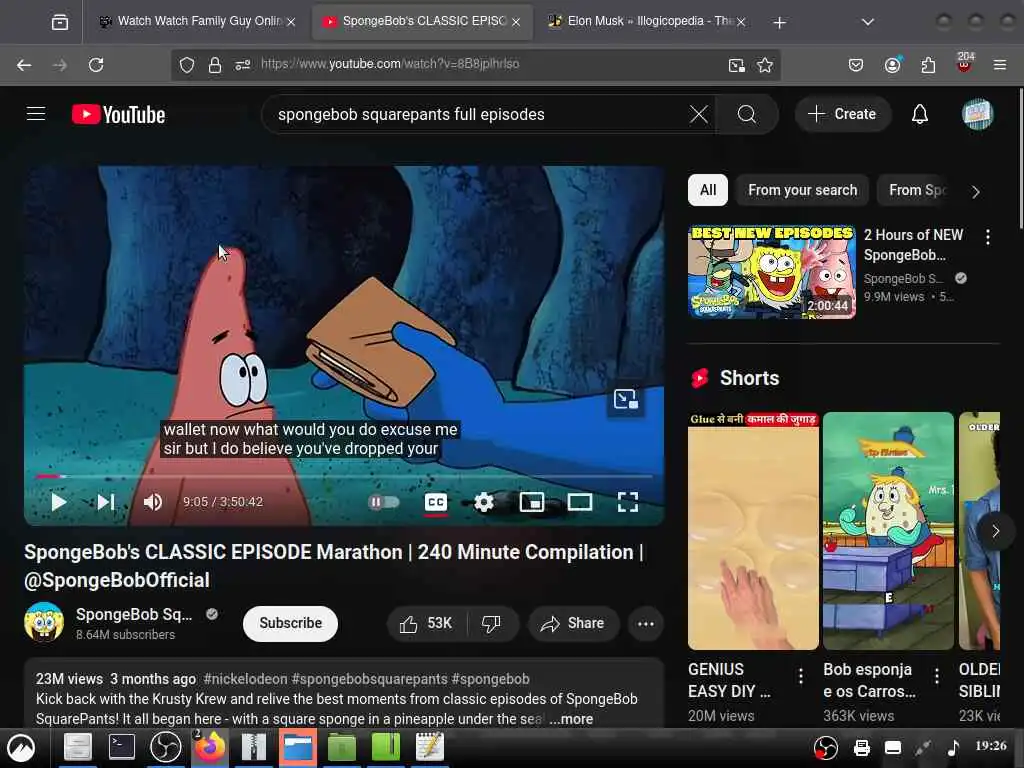Viewport: 1024px width, 768px height.
Task: Open the SpongeBob channel avatar
Action: [x=44, y=622]
